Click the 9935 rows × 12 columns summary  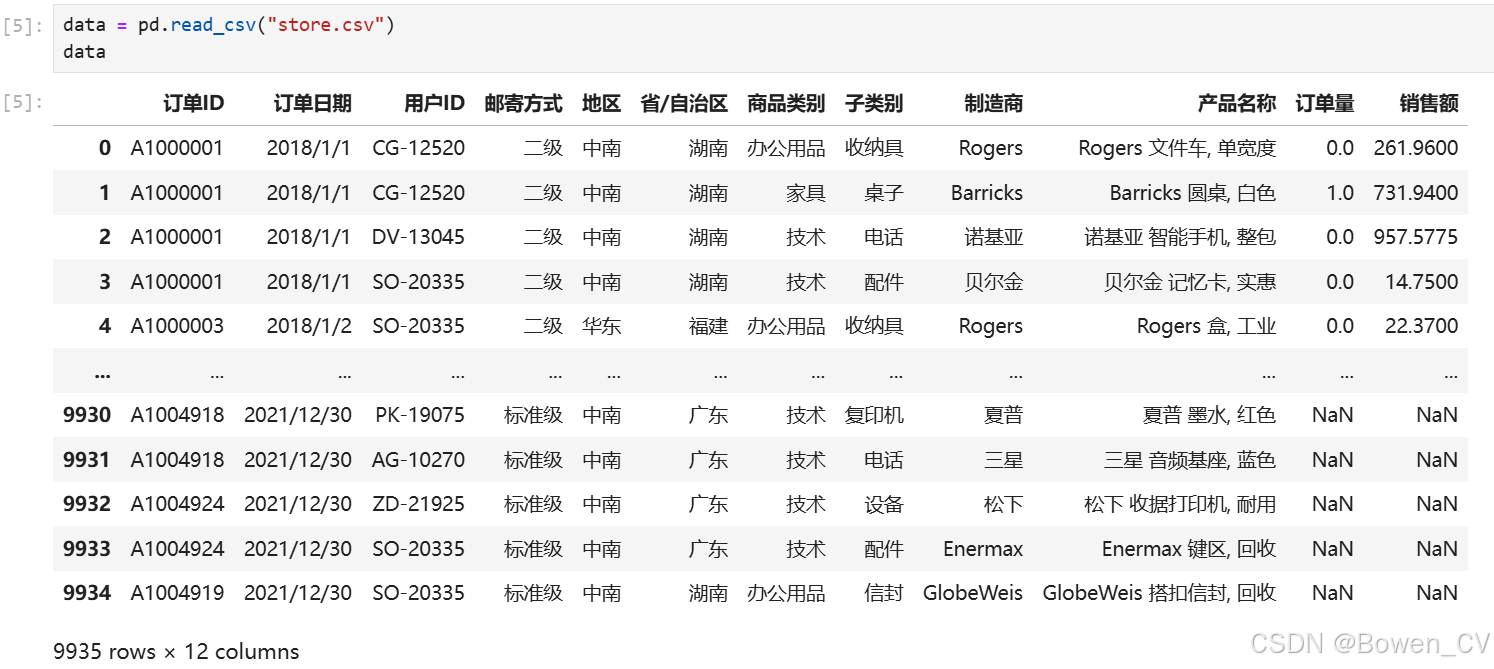click(x=176, y=651)
